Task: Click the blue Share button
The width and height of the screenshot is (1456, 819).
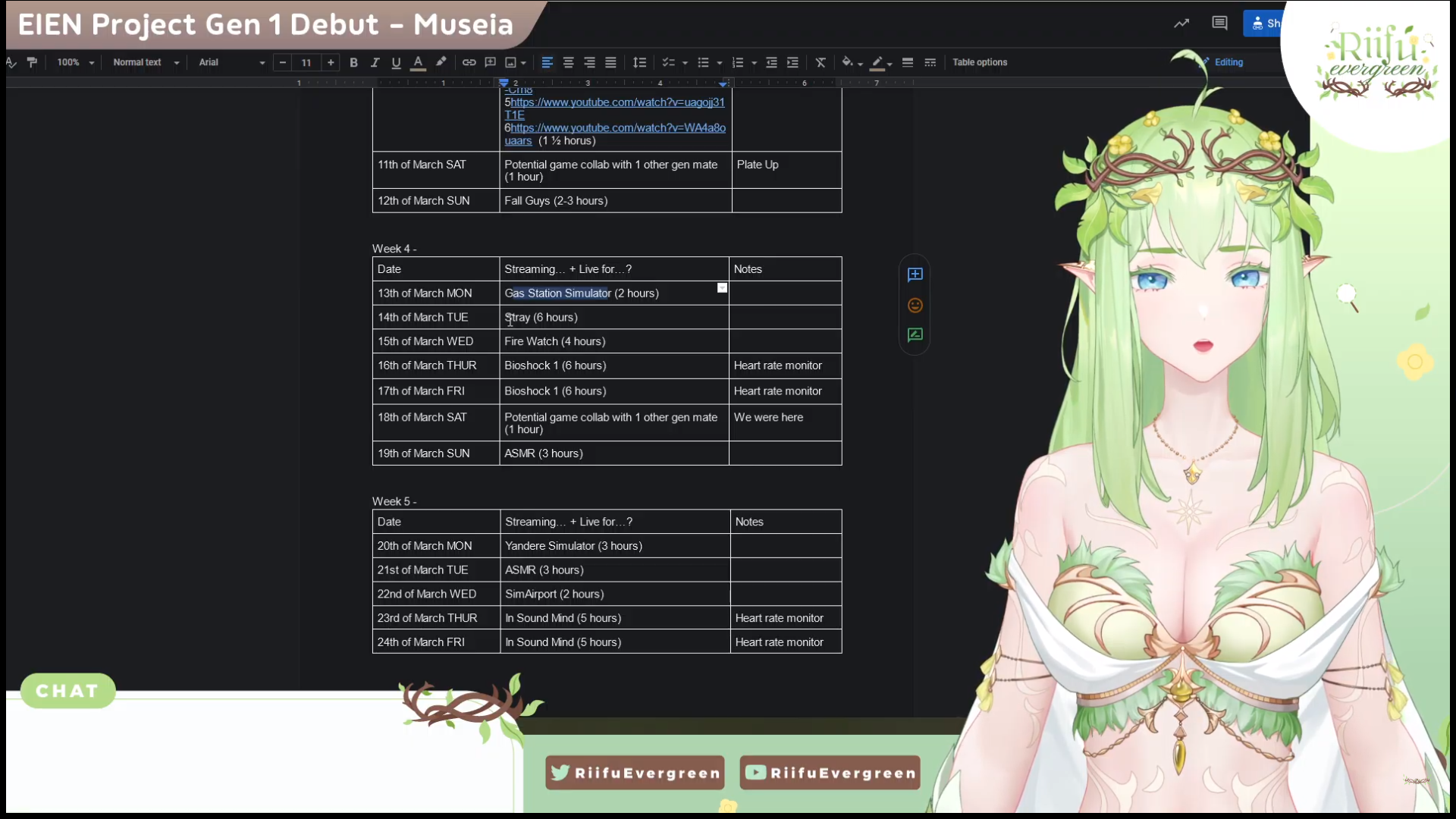Action: click(1263, 24)
